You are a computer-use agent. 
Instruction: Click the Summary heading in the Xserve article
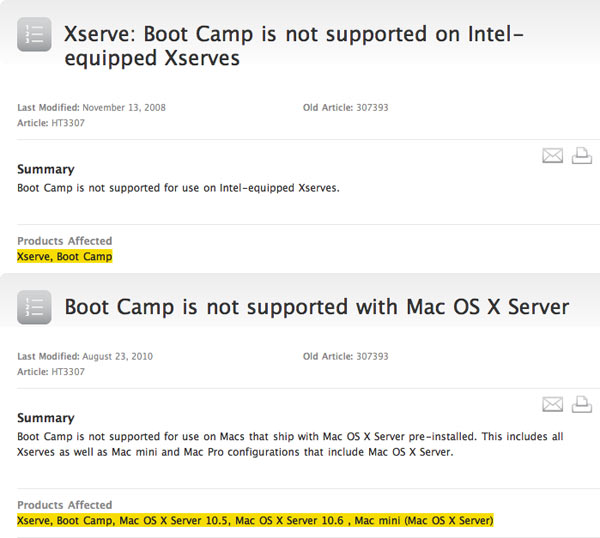(x=46, y=170)
